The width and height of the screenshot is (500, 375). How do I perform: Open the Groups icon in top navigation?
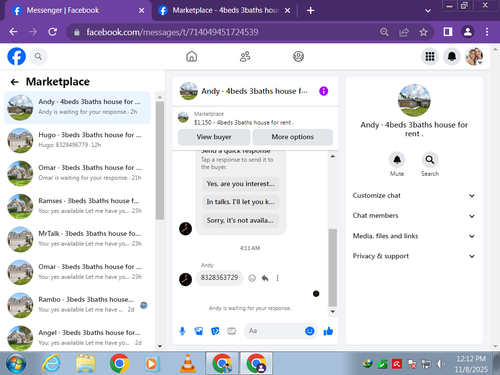coord(298,56)
